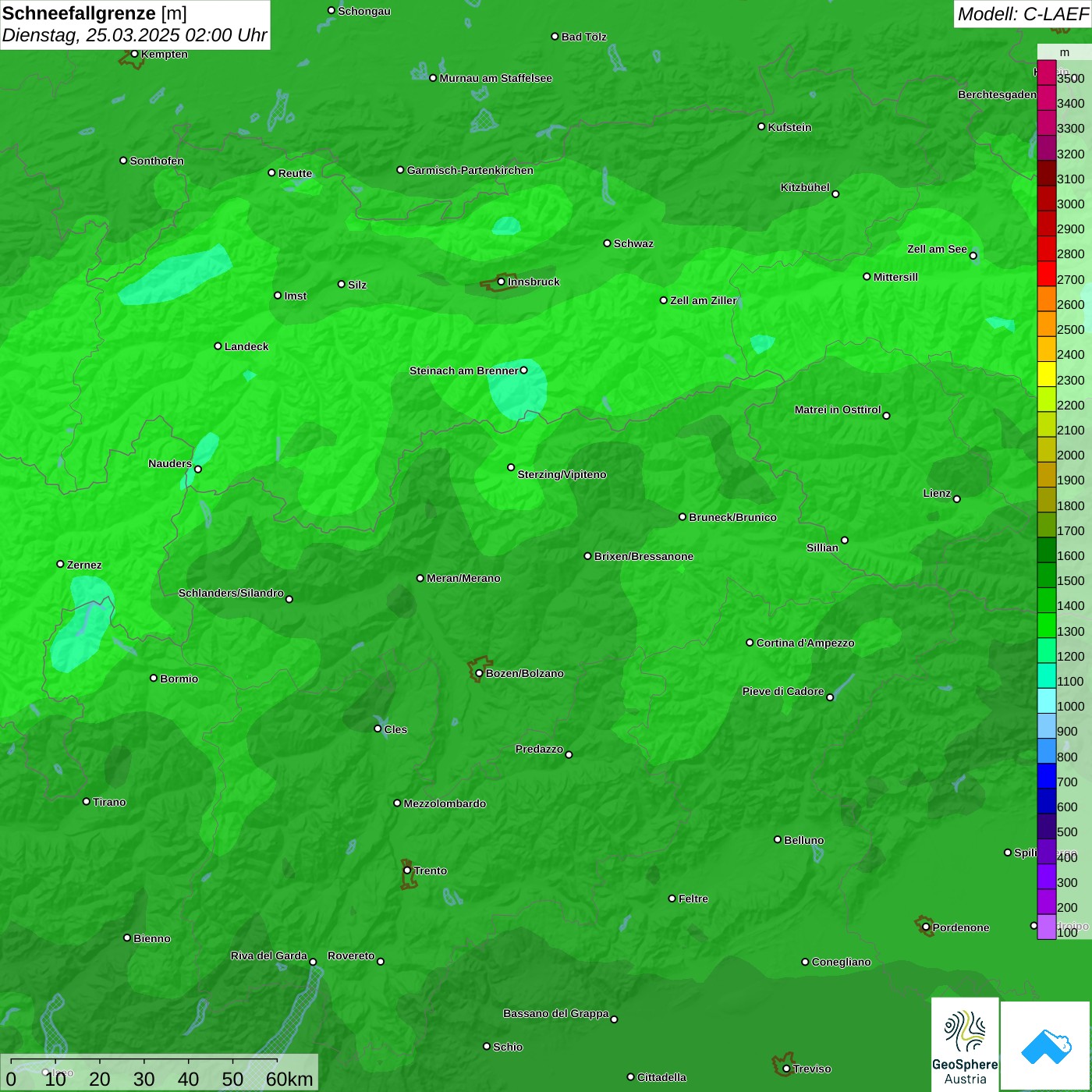
Task: Click the "Modell: C-LAEF" label
Action: 1023,13
